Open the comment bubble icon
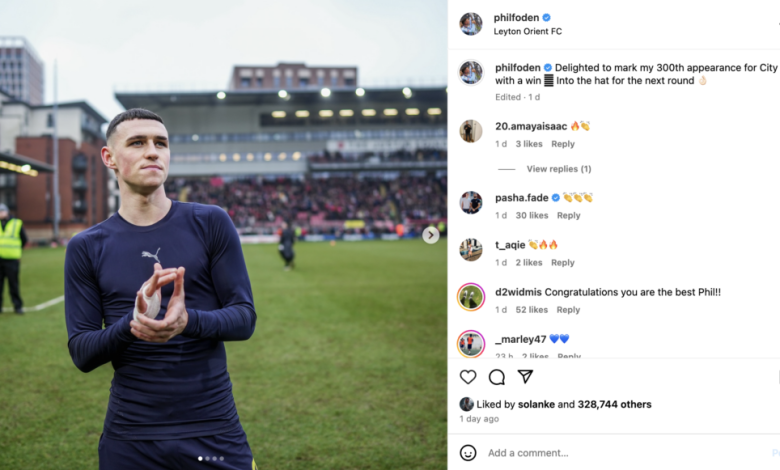780x470 pixels. click(496, 377)
